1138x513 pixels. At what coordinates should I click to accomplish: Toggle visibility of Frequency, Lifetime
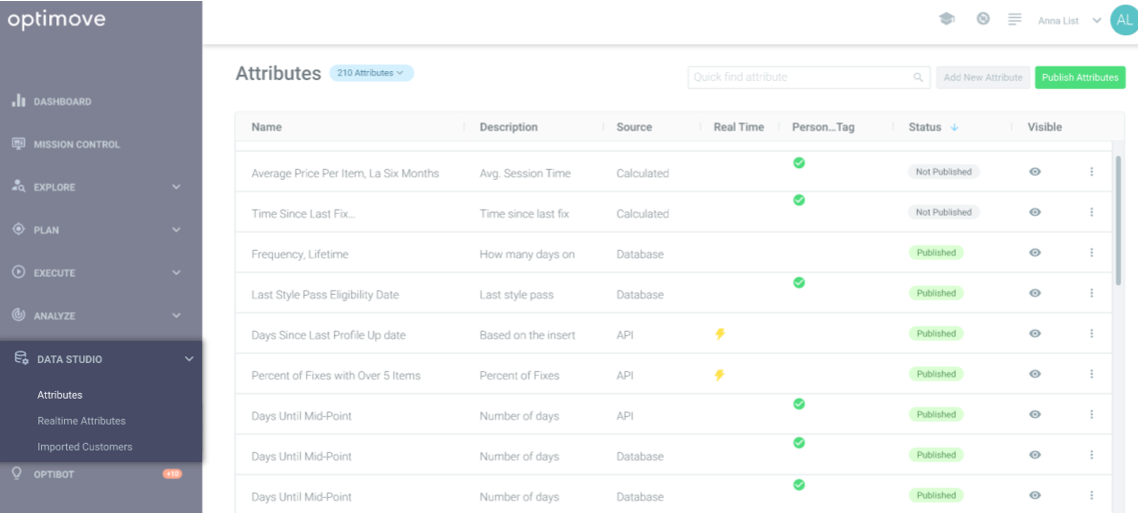[x=1035, y=253]
